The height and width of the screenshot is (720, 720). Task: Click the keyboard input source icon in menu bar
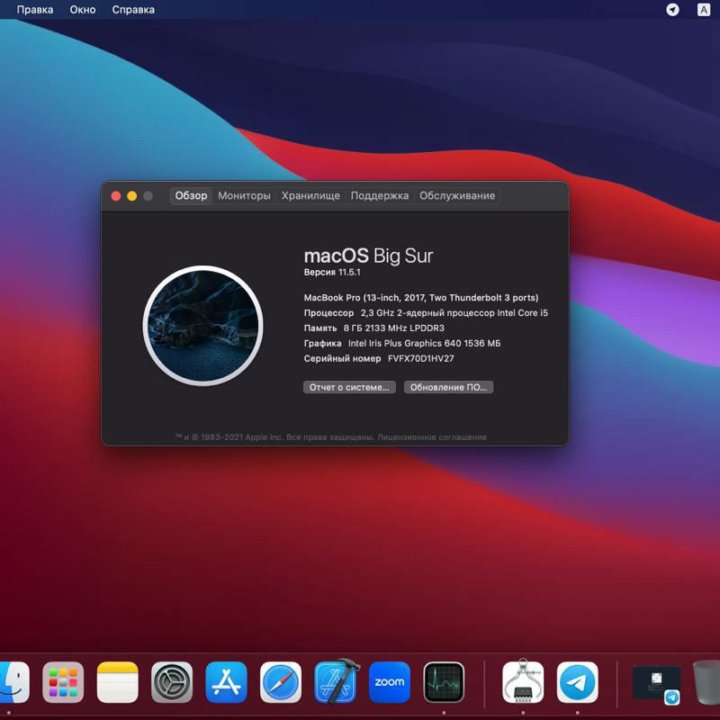tap(703, 10)
